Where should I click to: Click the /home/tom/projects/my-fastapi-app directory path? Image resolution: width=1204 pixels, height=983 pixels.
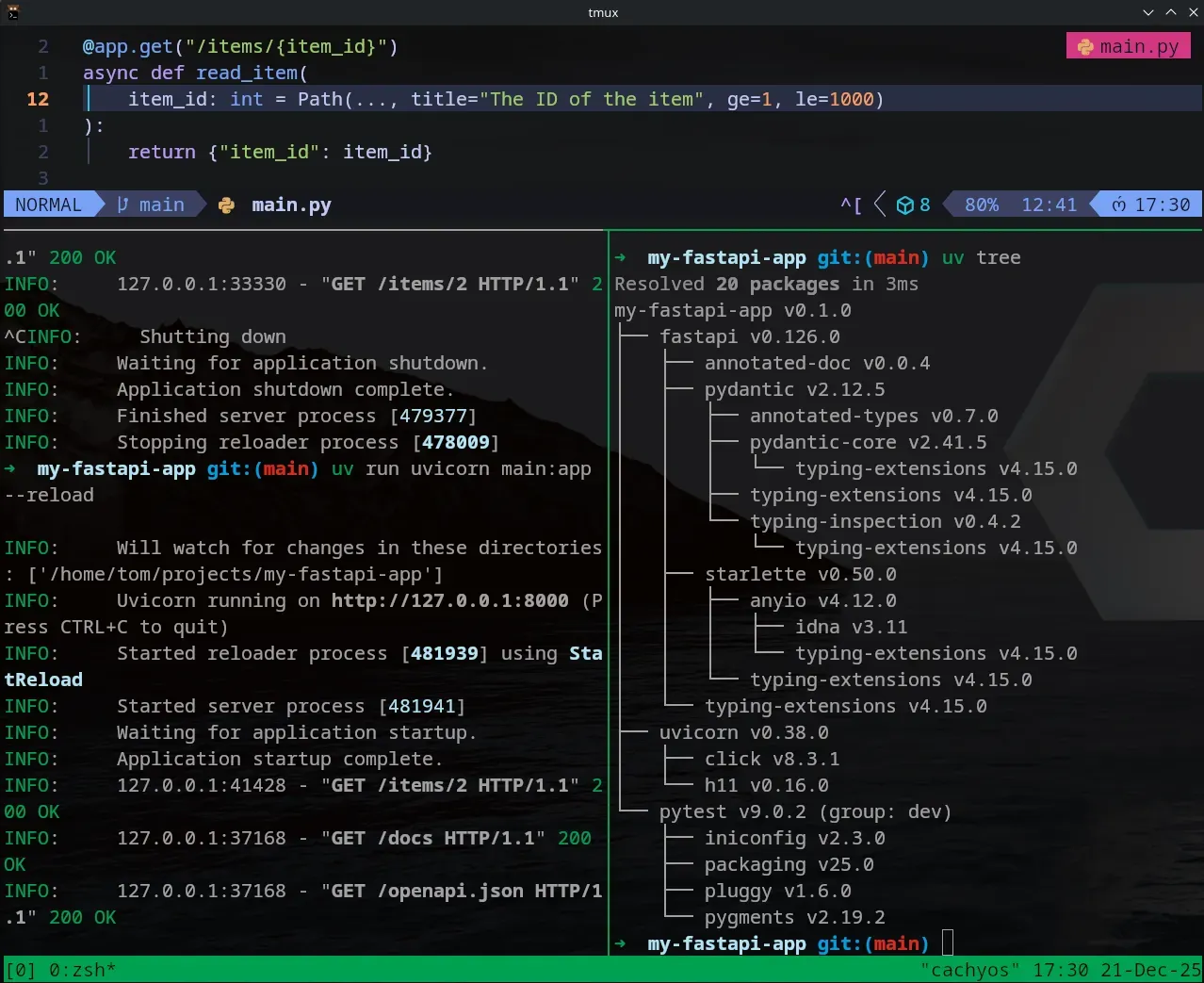click(236, 574)
